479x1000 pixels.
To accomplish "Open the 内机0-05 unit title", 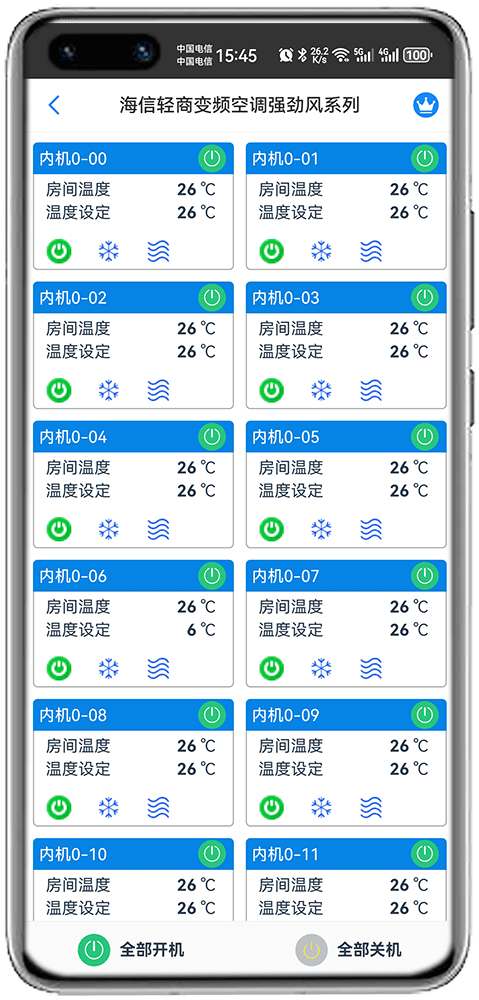I will (286, 437).
